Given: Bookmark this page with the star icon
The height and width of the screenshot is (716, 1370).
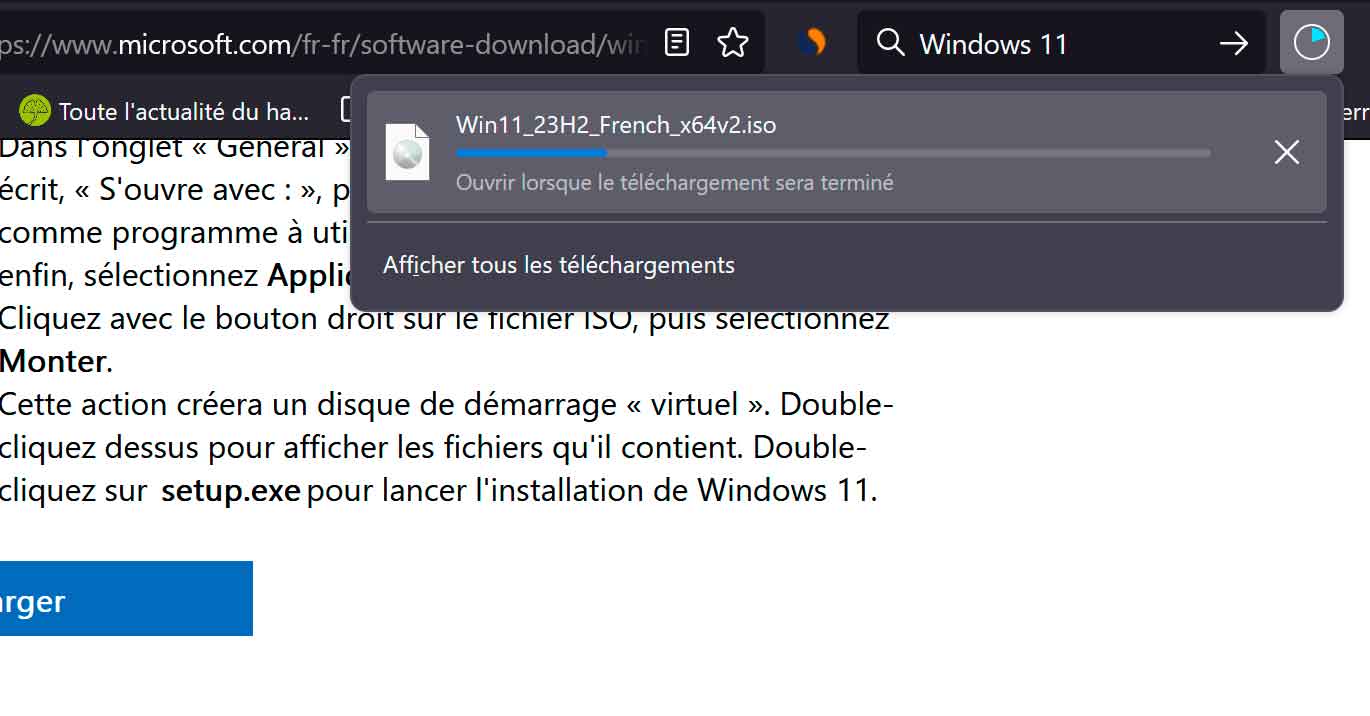Looking at the screenshot, I should coord(733,43).
